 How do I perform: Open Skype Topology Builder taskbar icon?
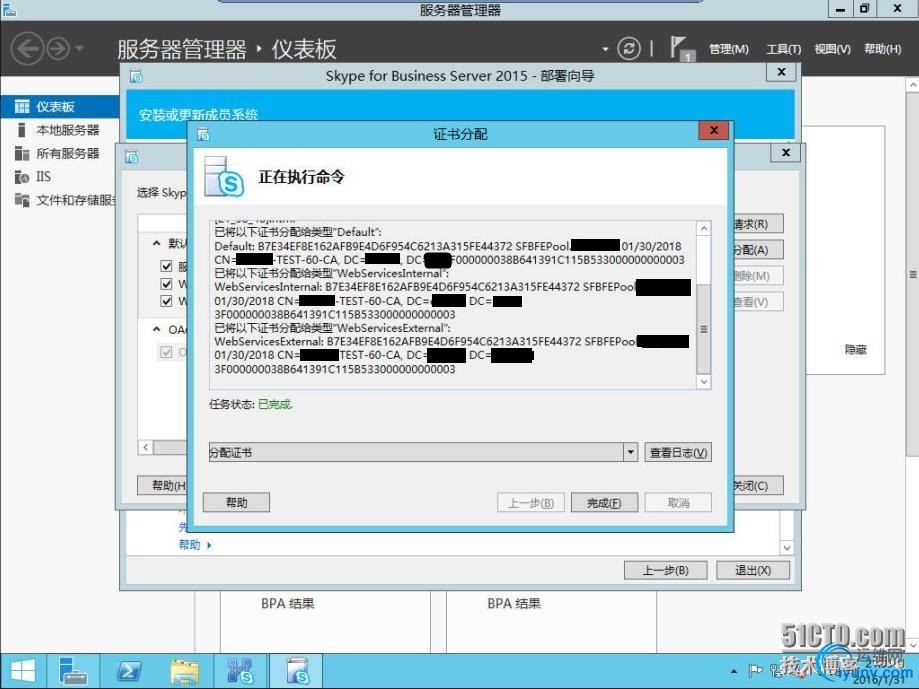(241, 671)
